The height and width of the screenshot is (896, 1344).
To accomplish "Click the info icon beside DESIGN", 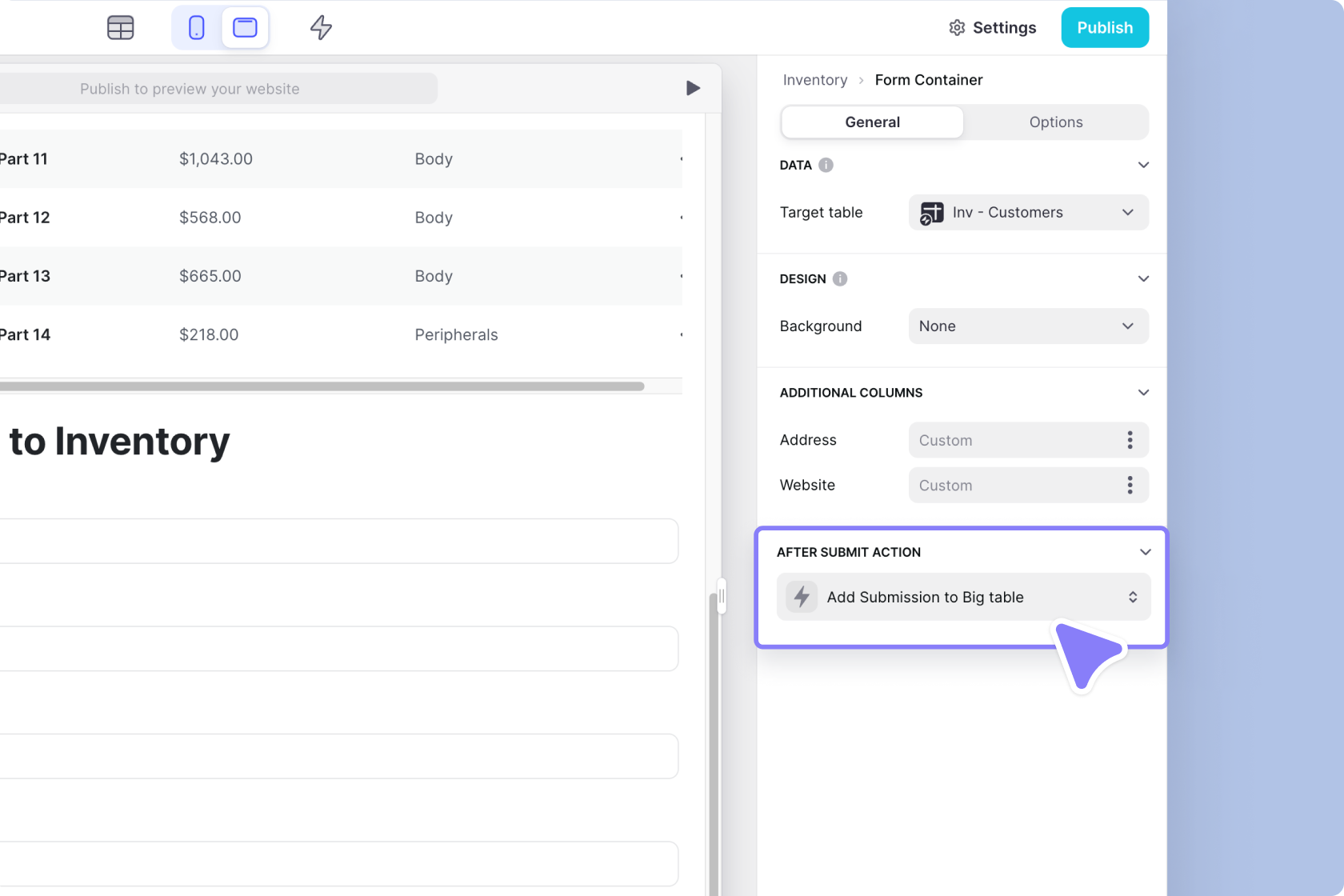I will click(839, 279).
